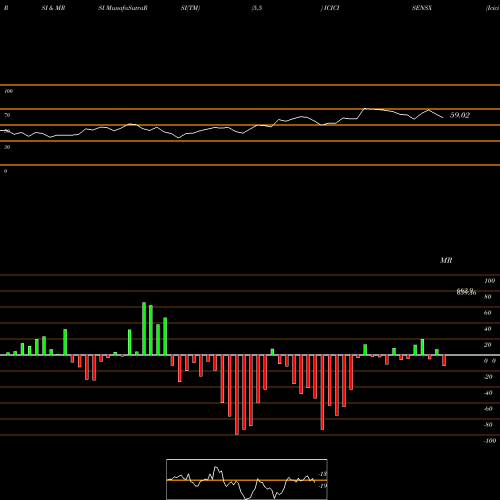The height and width of the screenshot is (500, 500).
Task: Click the '(5,5' header text
Action: [x=257, y=8]
